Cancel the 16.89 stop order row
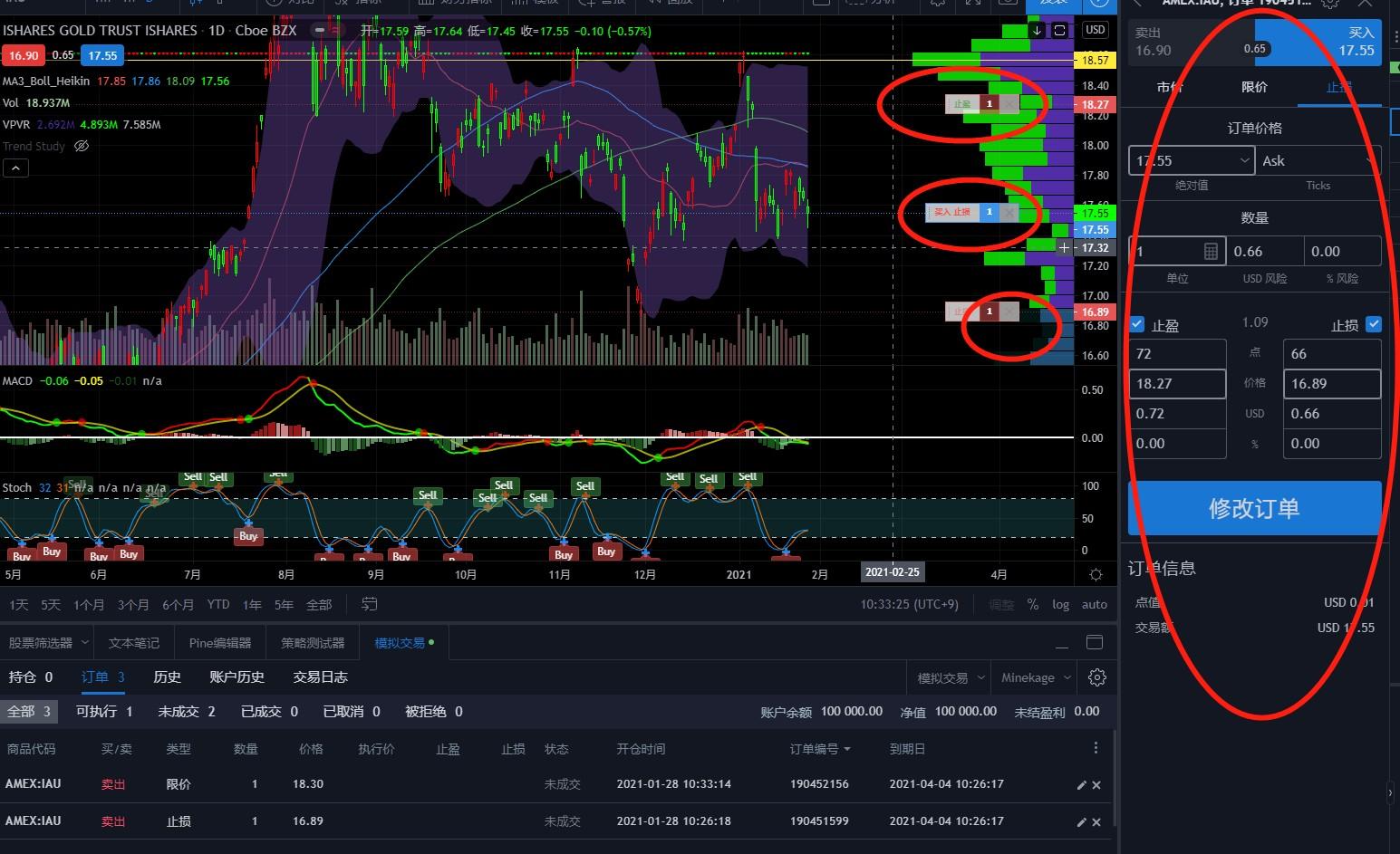 tap(1096, 822)
